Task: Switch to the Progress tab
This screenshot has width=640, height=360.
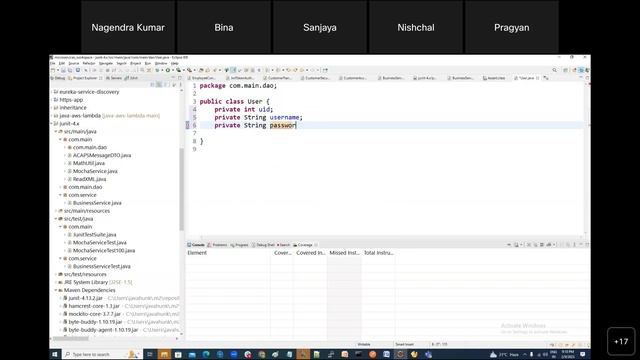Action: point(239,245)
